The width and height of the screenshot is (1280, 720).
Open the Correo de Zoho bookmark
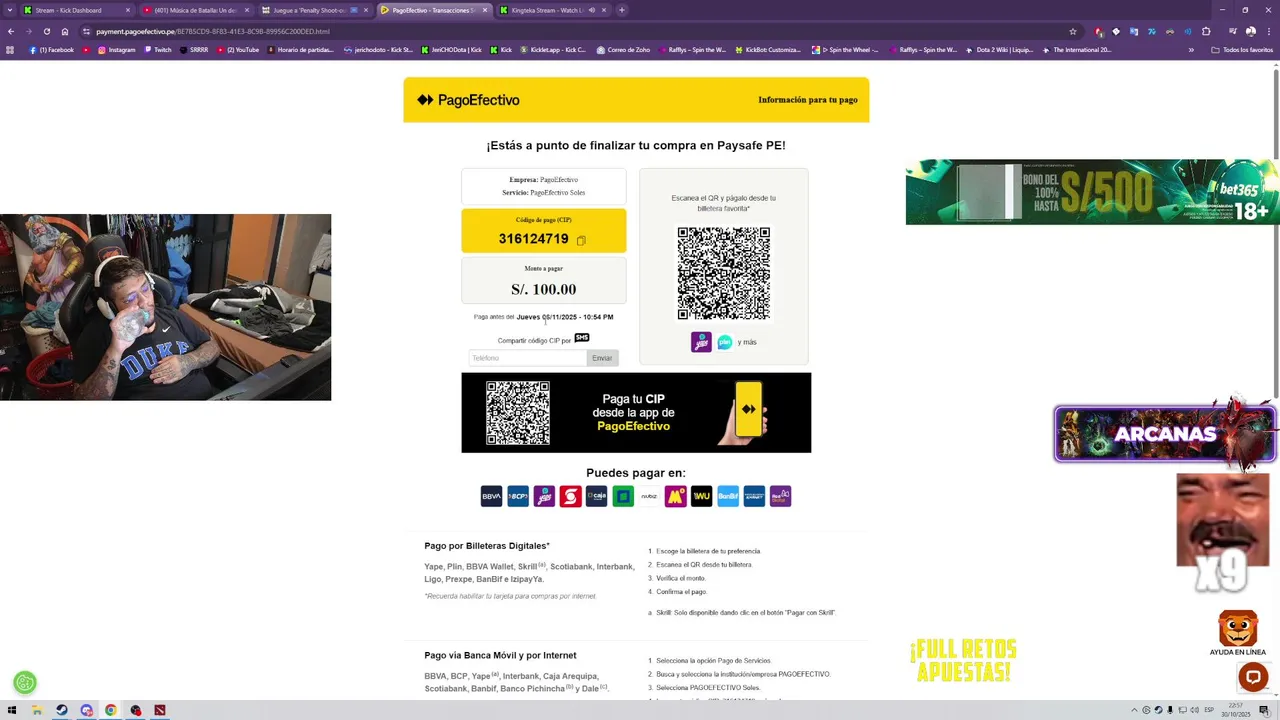point(623,50)
